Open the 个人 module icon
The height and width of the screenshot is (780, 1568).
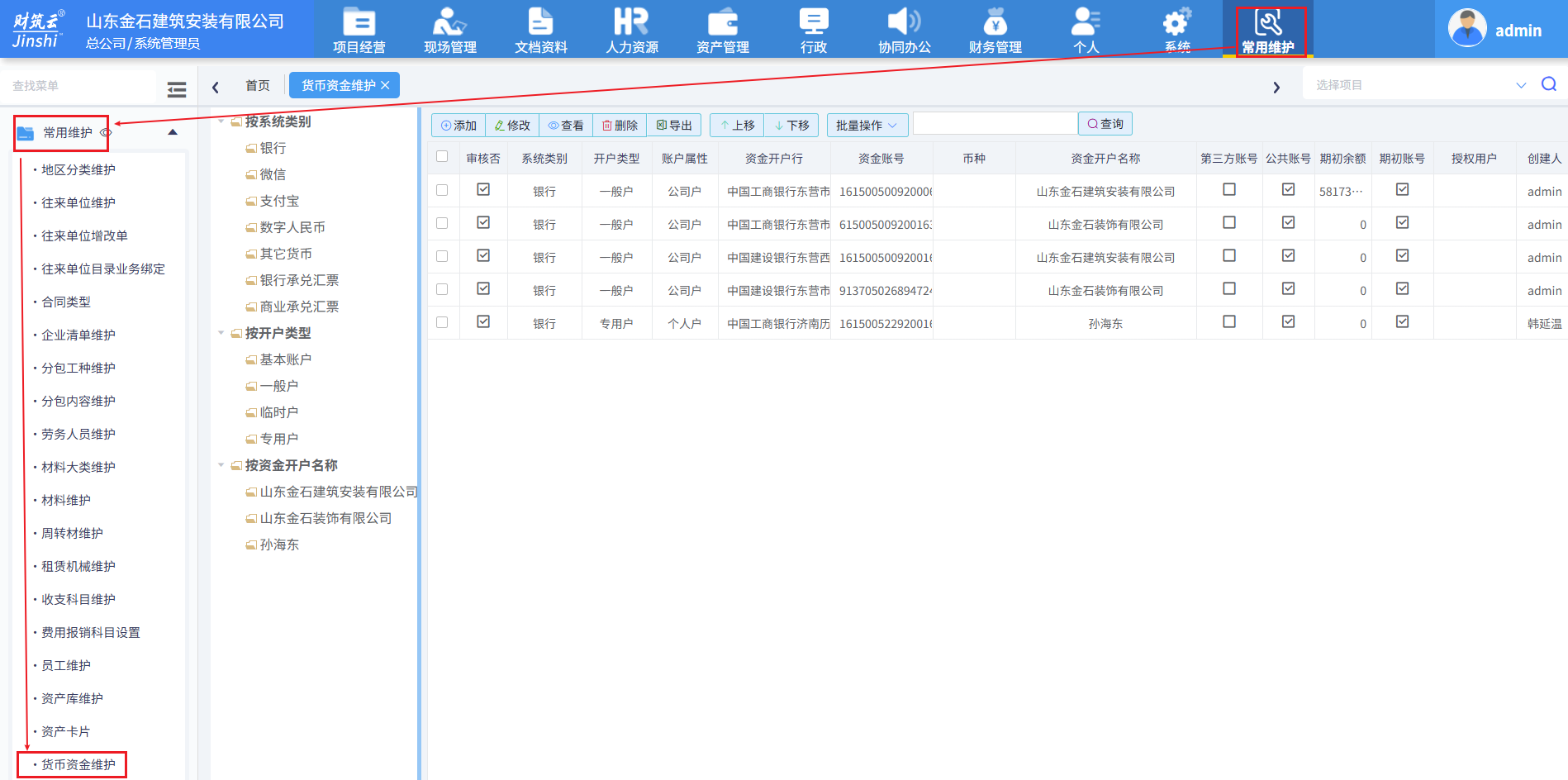coord(1086,22)
